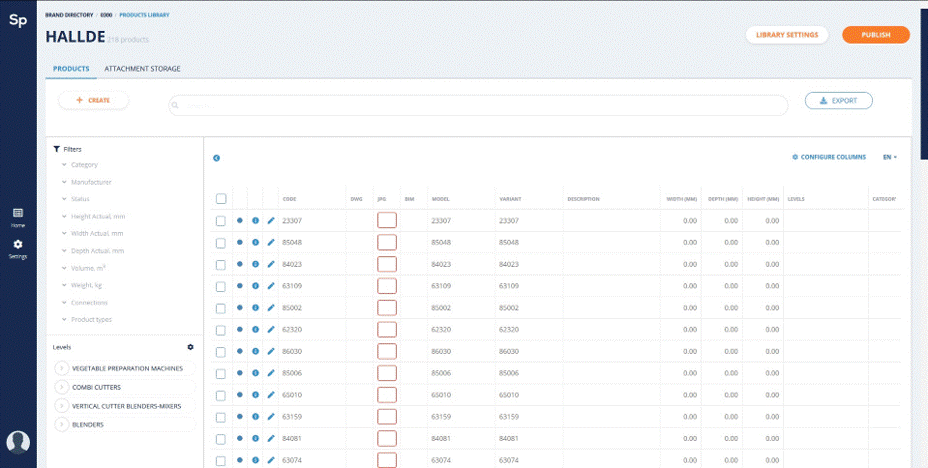This screenshot has height=468, width=928.
Task: Open Levels settings gear icon
Action: 190,347
